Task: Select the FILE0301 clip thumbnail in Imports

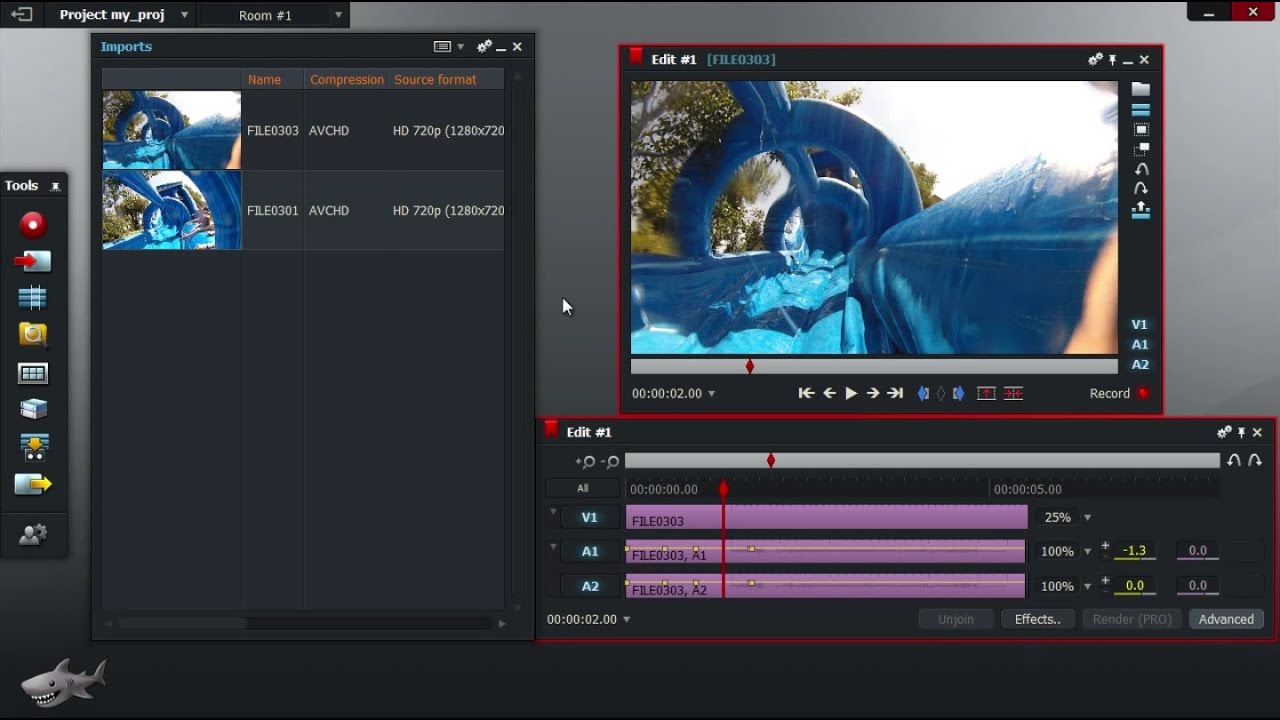Action: pyautogui.click(x=170, y=210)
